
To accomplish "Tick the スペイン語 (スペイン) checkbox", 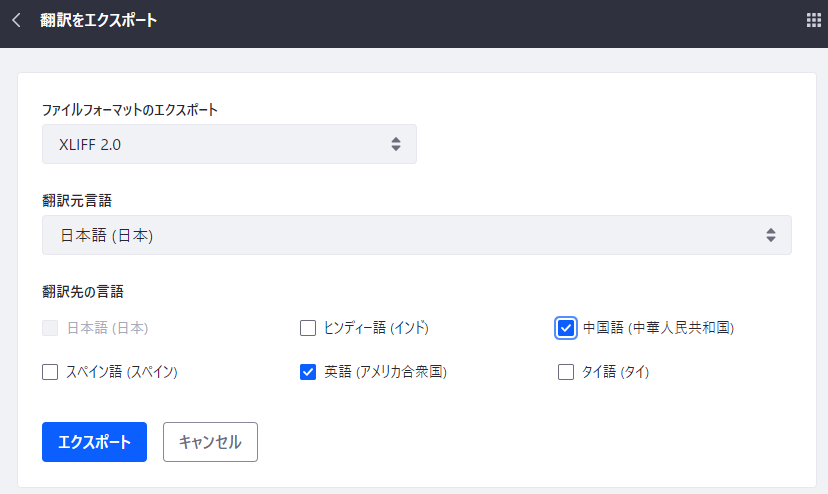I will pyautogui.click(x=50, y=372).
